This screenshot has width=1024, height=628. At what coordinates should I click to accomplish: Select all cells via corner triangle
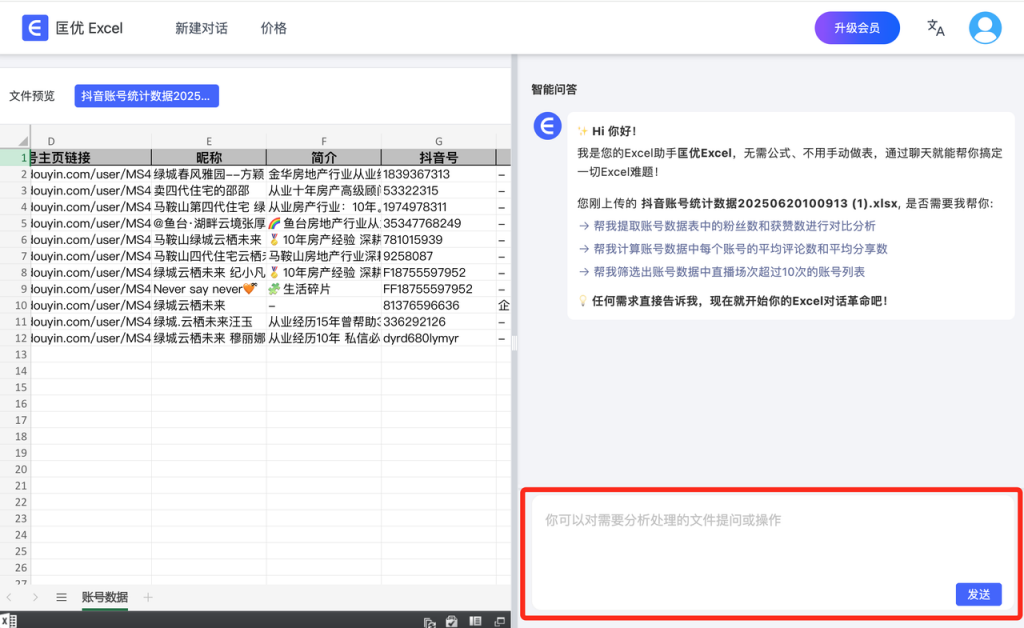click(23, 141)
